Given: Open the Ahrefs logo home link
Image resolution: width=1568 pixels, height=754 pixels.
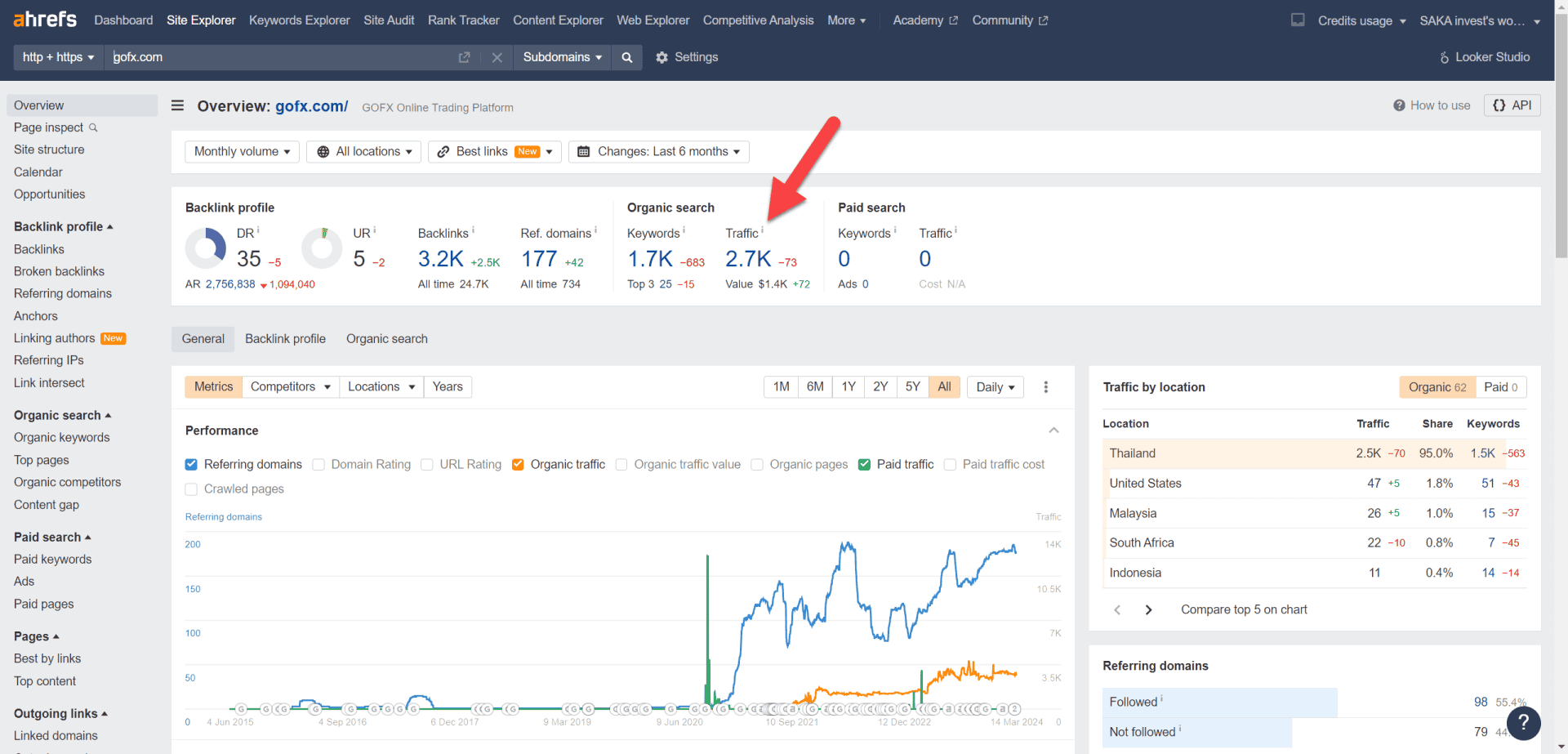Looking at the screenshot, I should pos(45,19).
